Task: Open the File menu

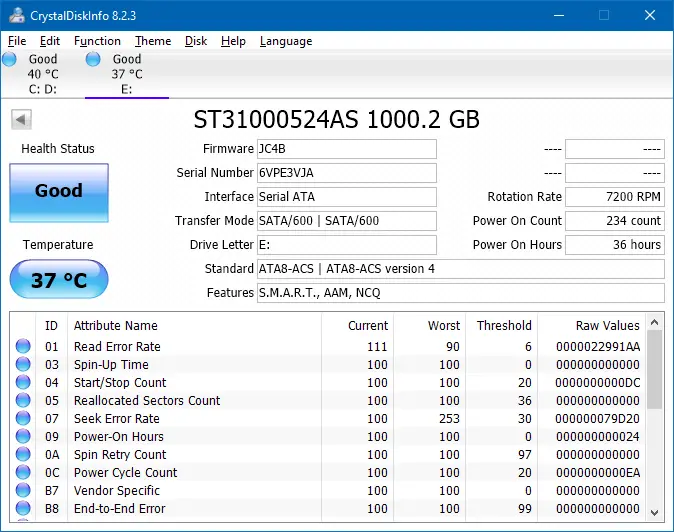Action: (17, 41)
